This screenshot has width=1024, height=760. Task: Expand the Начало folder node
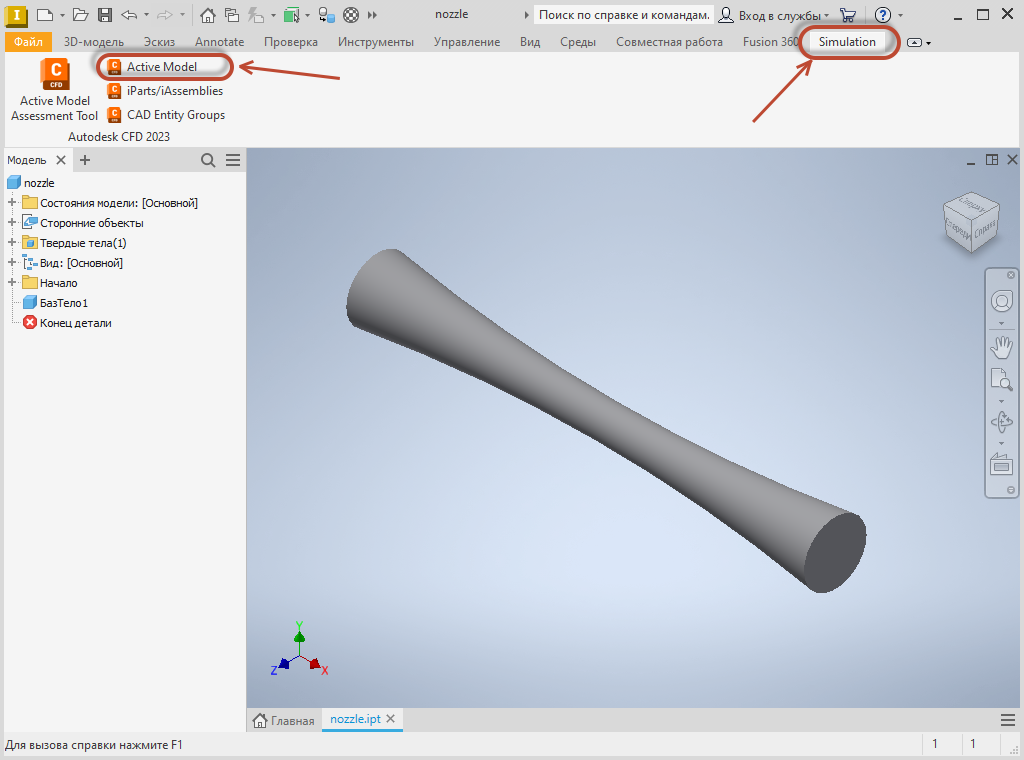(x=12, y=283)
